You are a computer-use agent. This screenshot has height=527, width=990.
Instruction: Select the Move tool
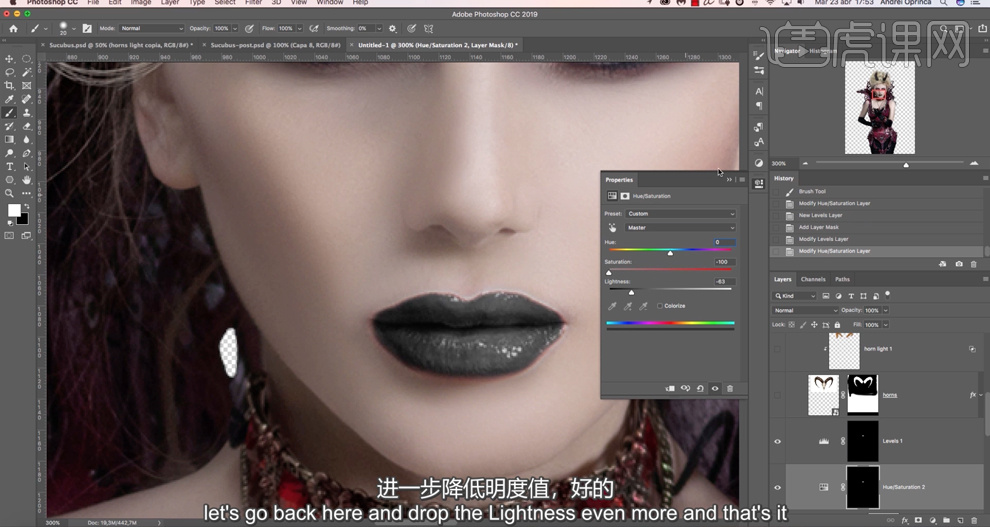(x=9, y=59)
